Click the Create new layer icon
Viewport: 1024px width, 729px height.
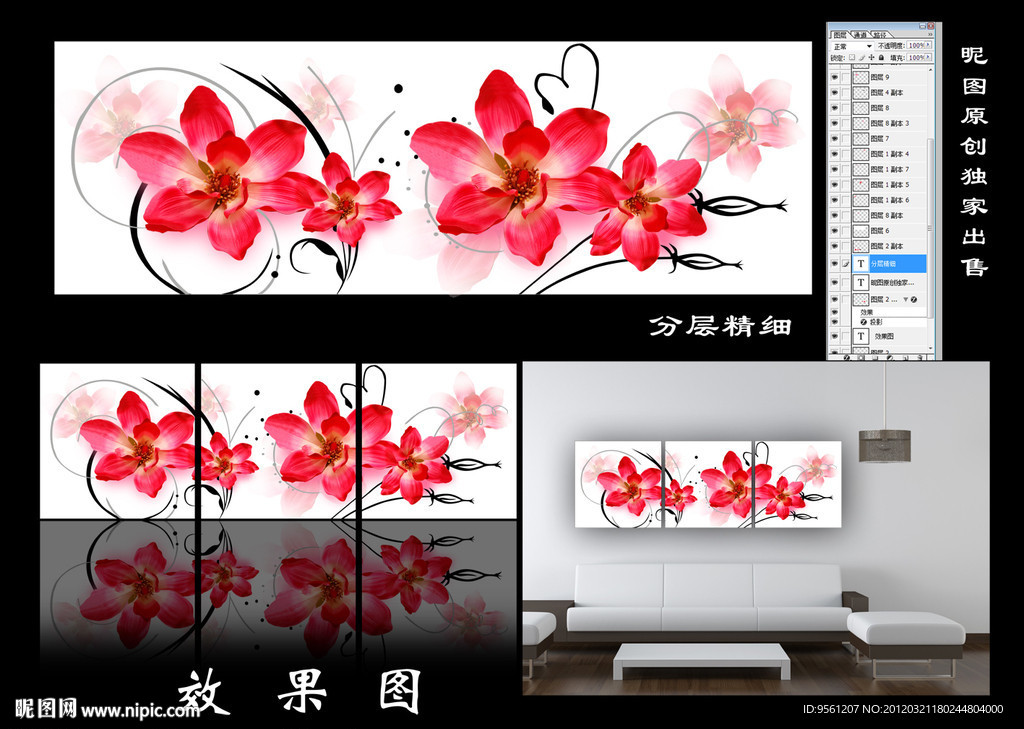(x=906, y=357)
